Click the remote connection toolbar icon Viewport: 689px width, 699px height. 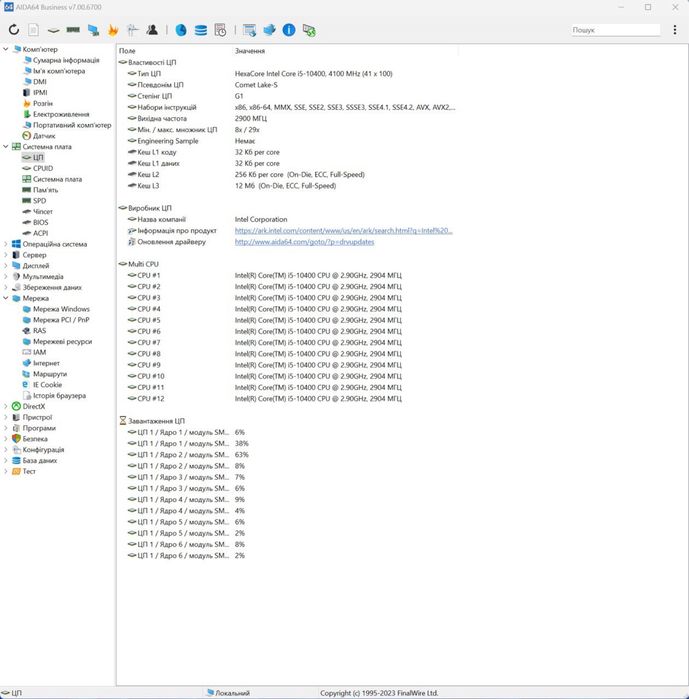click(x=309, y=30)
